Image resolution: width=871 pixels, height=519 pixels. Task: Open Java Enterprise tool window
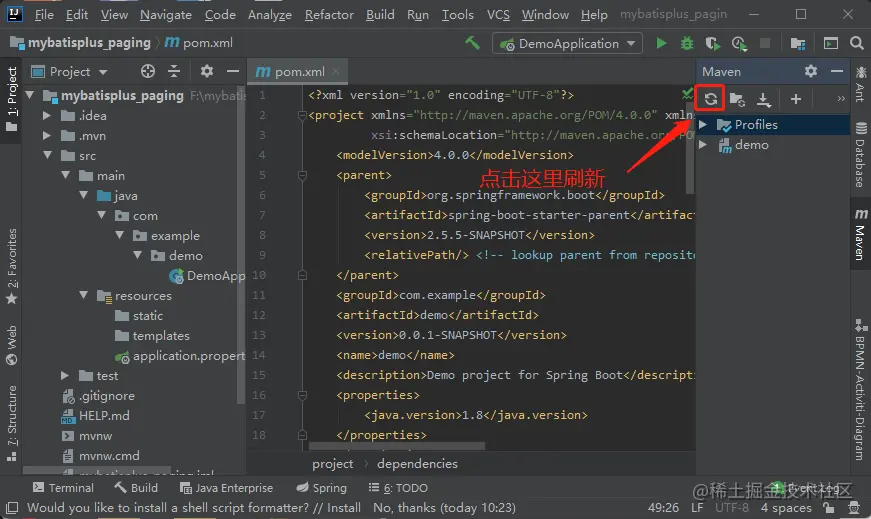(x=227, y=488)
